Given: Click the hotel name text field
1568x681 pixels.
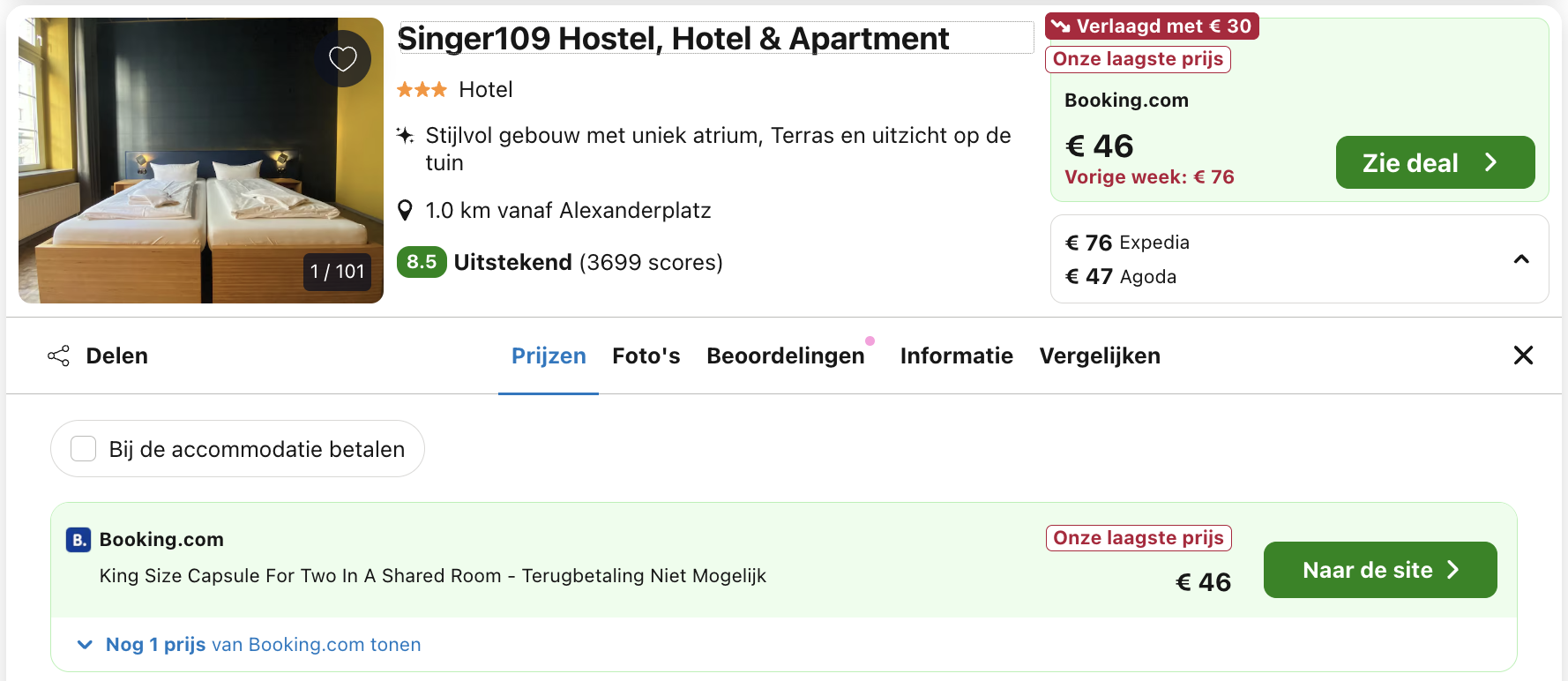Looking at the screenshot, I should (673, 38).
